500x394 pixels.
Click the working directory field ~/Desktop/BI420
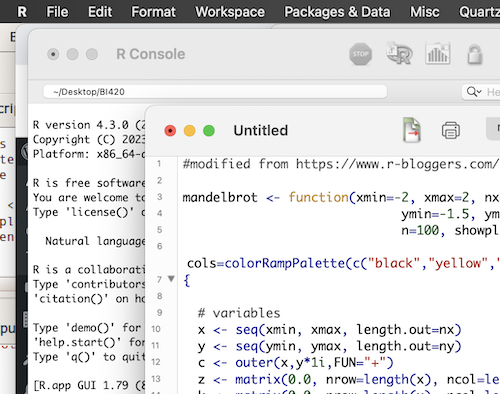point(215,92)
